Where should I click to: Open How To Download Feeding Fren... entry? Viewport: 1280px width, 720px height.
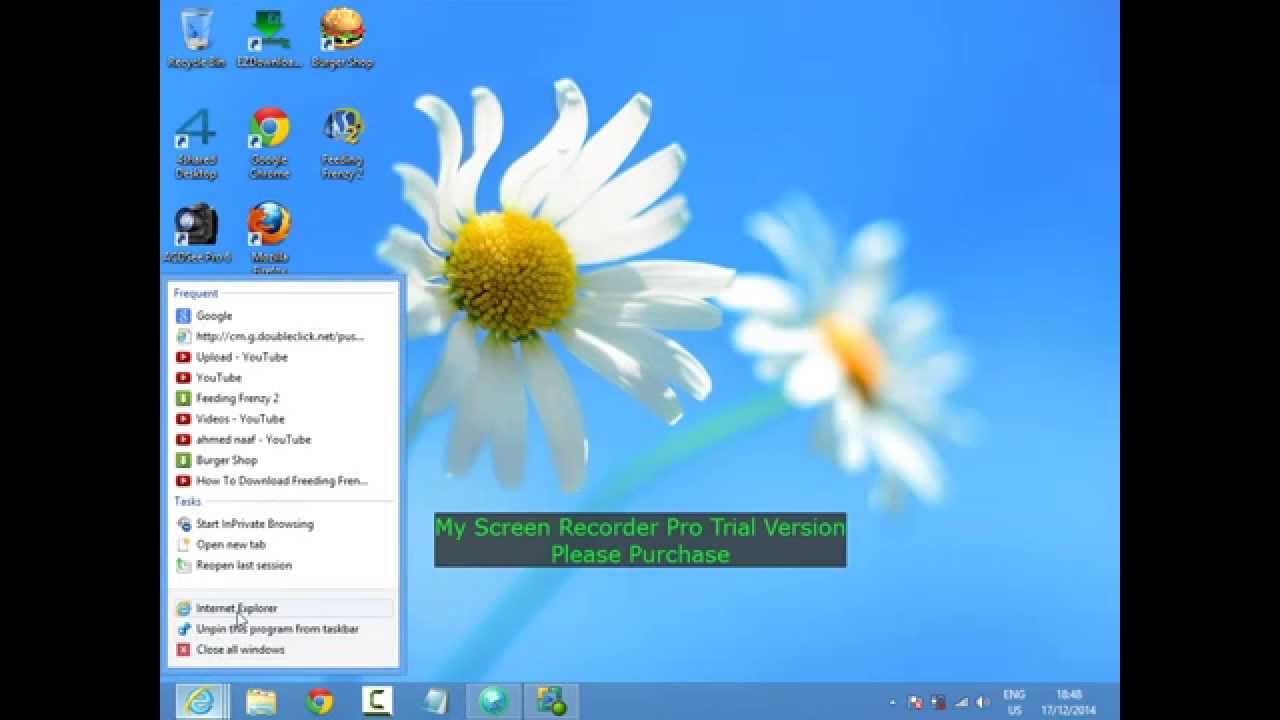point(283,481)
